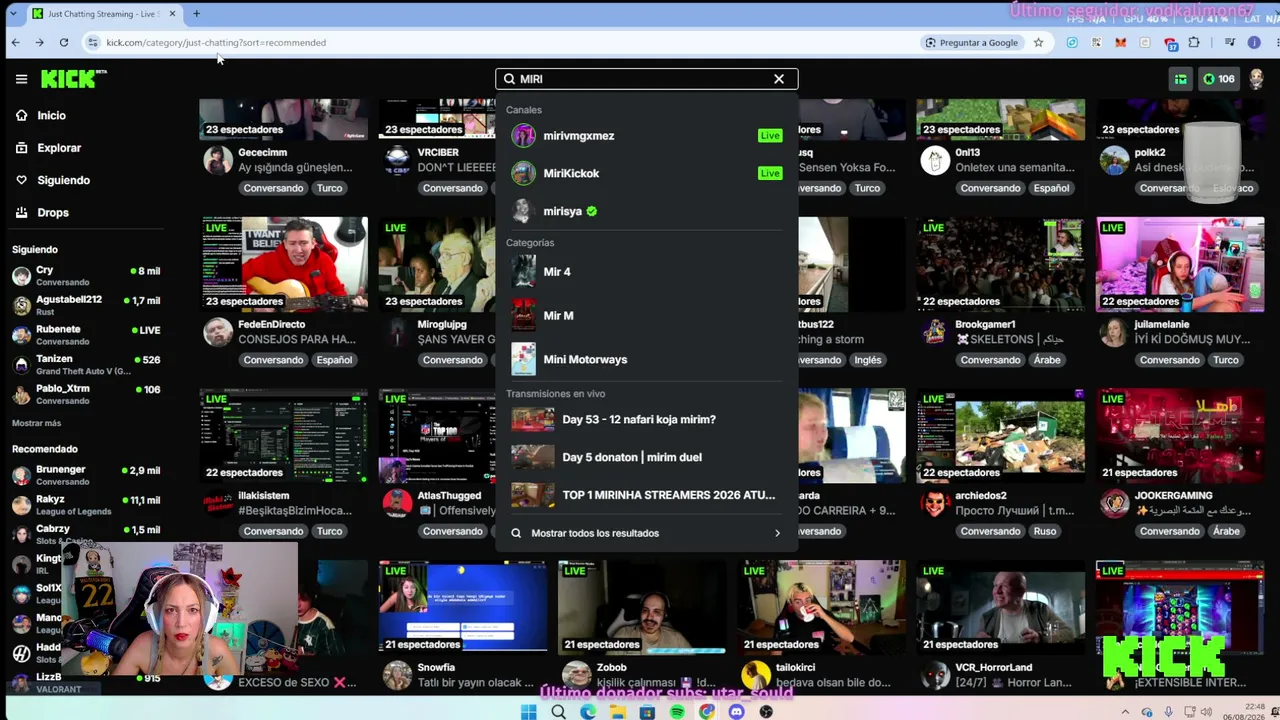
Task: Open recommended channel Brunenger
Action: tap(86, 475)
